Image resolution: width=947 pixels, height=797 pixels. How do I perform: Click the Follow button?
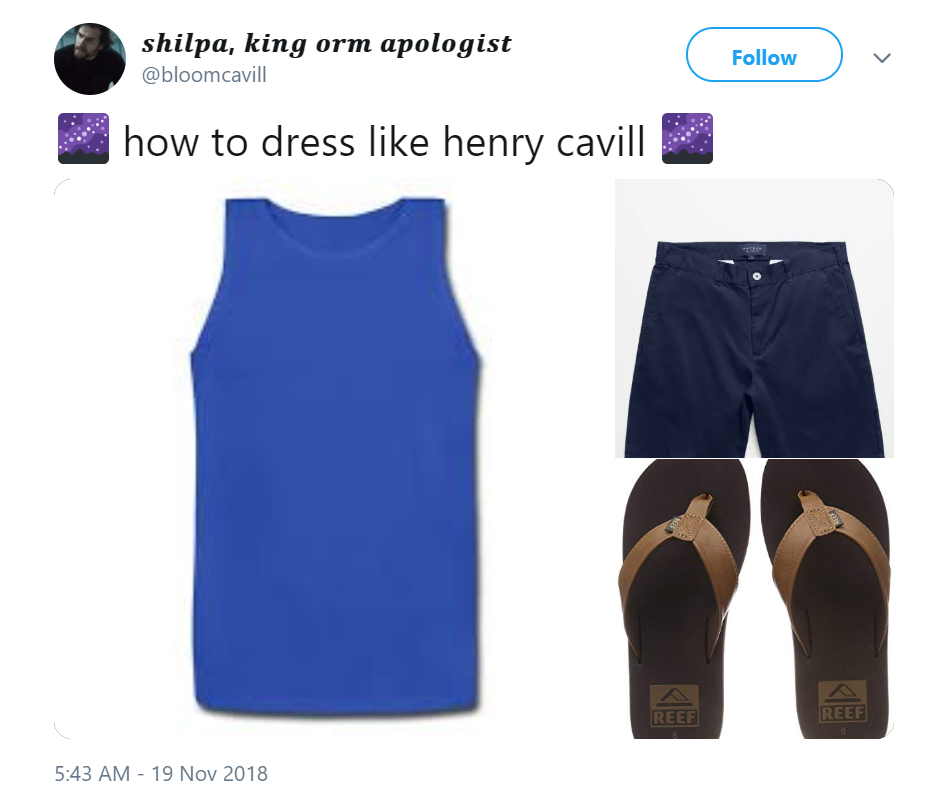pos(764,55)
